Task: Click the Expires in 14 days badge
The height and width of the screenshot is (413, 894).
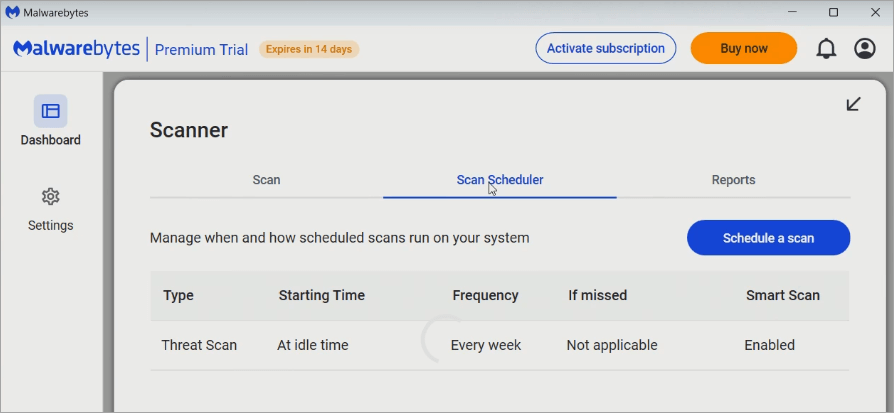Action: [x=309, y=49]
